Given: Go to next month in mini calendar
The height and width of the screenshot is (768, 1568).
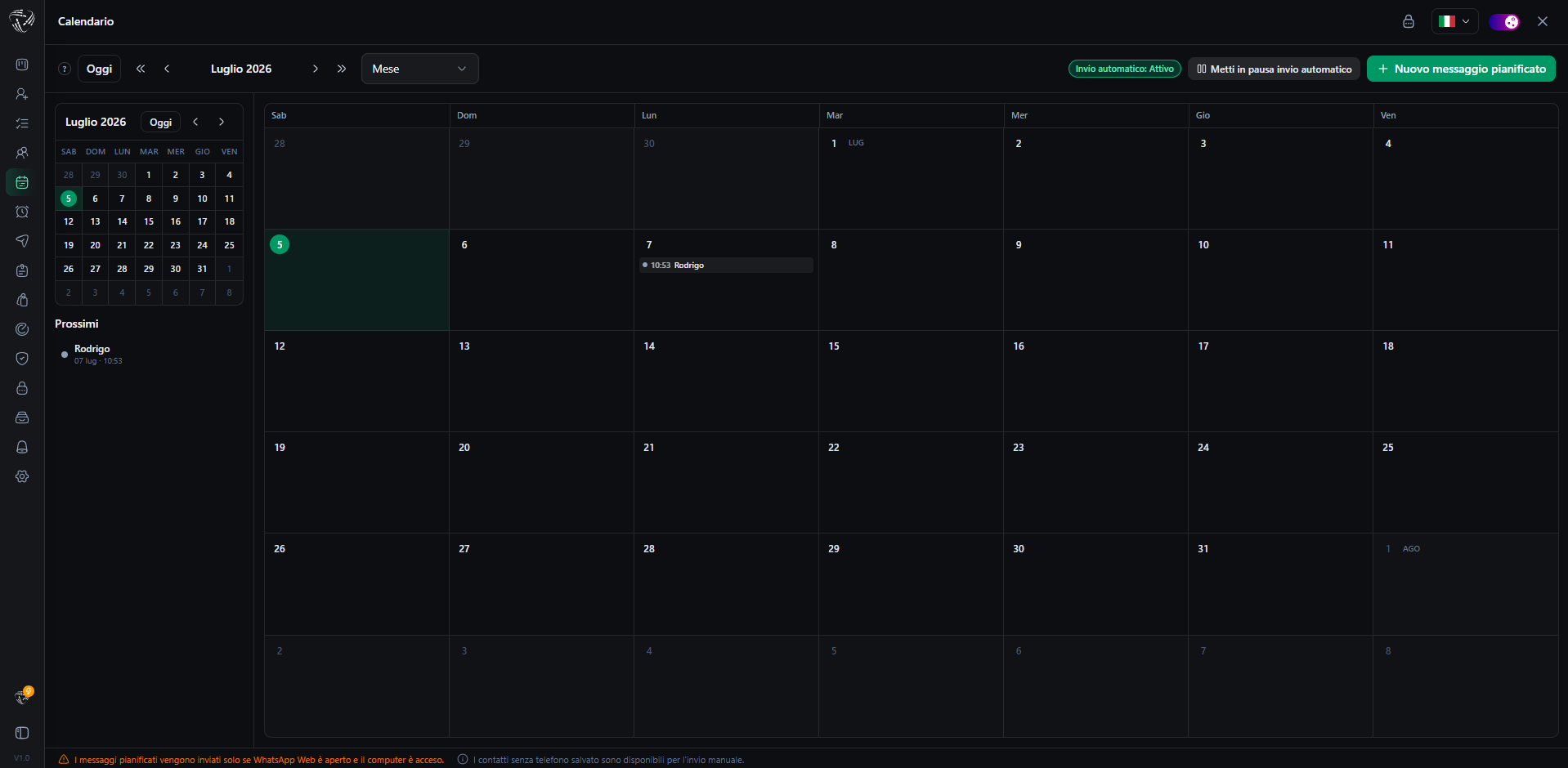Looking at the screenshot, I should pos(222,122).
